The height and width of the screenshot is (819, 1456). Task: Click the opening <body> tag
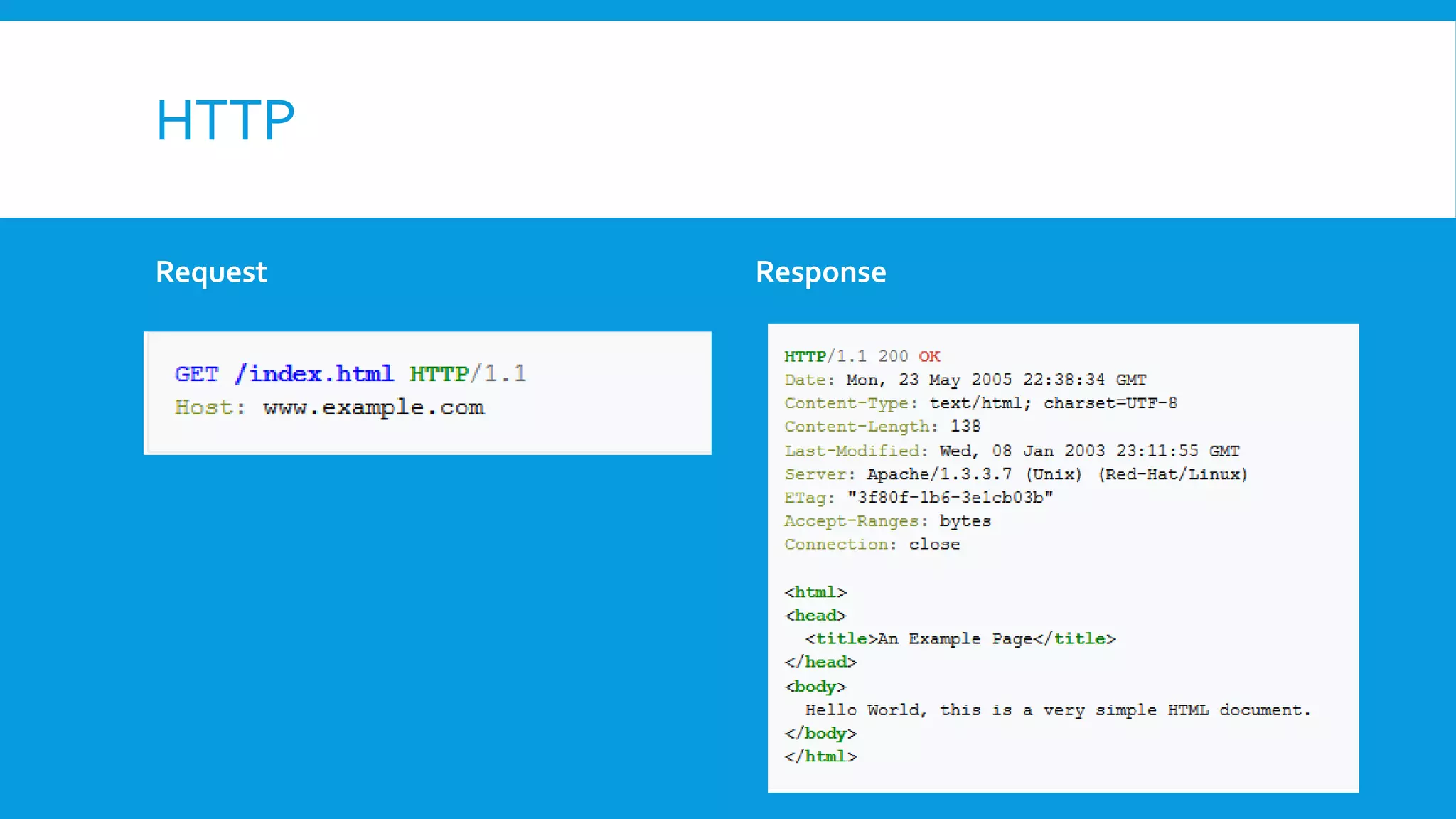click(x=815, y=687)
